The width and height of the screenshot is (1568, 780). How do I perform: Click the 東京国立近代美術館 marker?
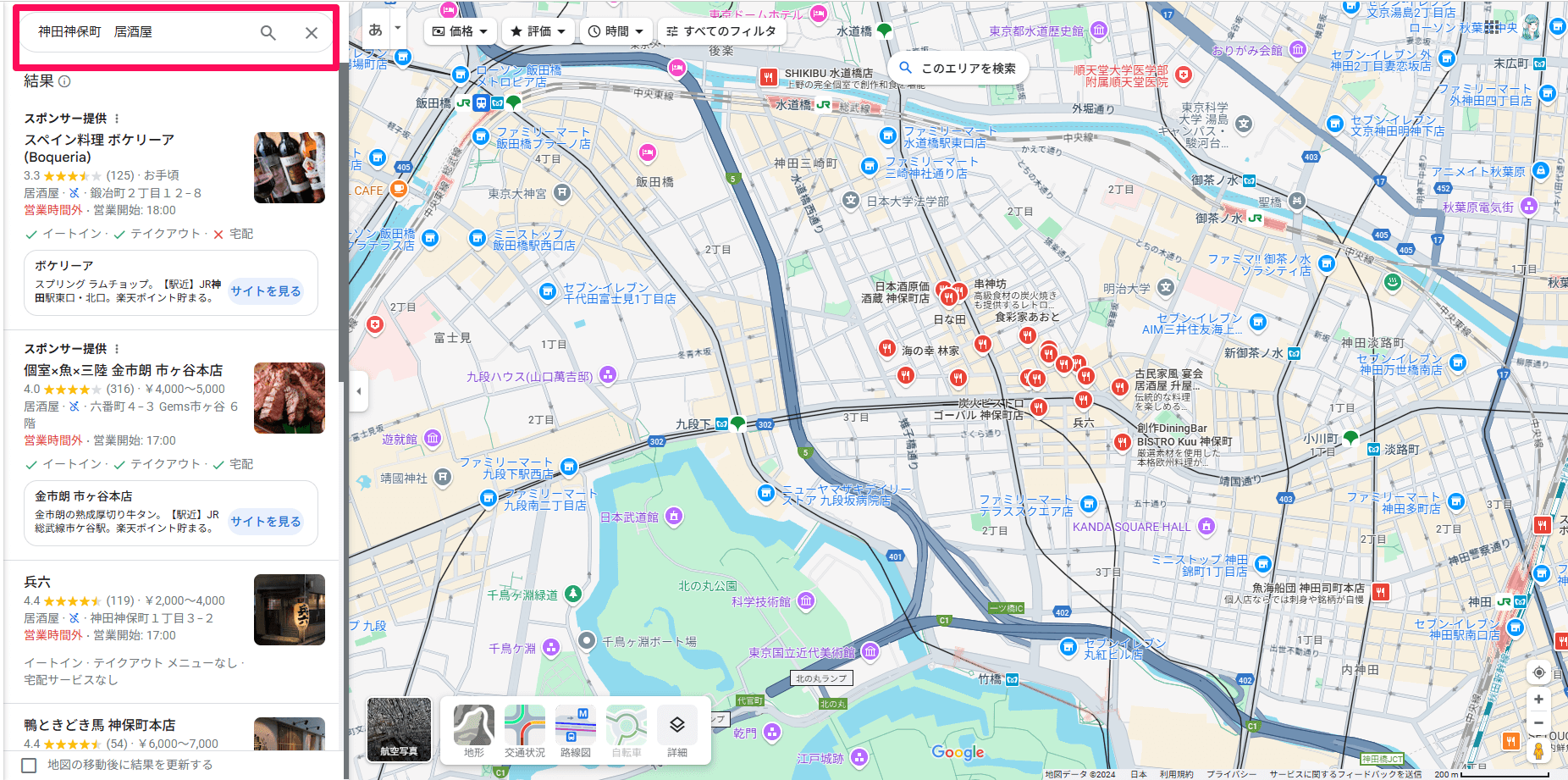(870, 651)
